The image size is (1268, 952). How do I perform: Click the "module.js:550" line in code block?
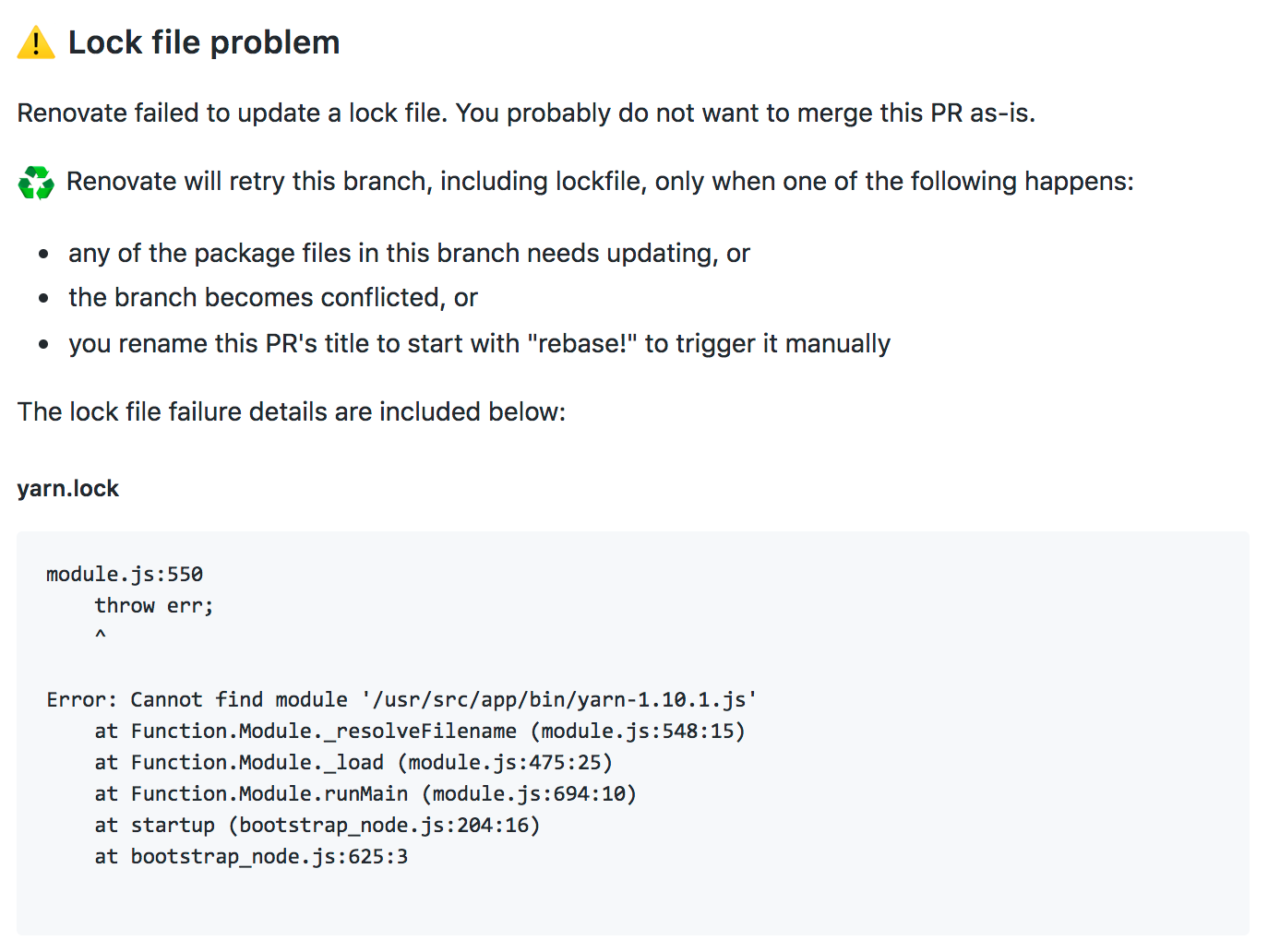click(x=125, y=574)
